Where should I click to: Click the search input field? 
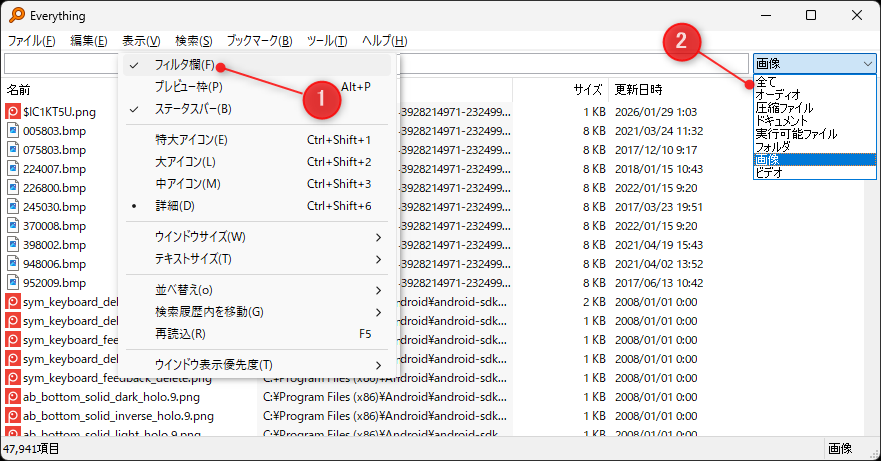coord(60,64)
